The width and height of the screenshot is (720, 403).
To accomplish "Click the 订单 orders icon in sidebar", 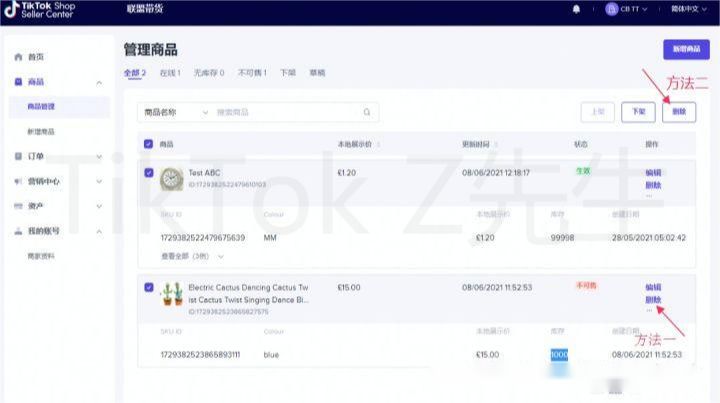I will [x=18, y=157].
